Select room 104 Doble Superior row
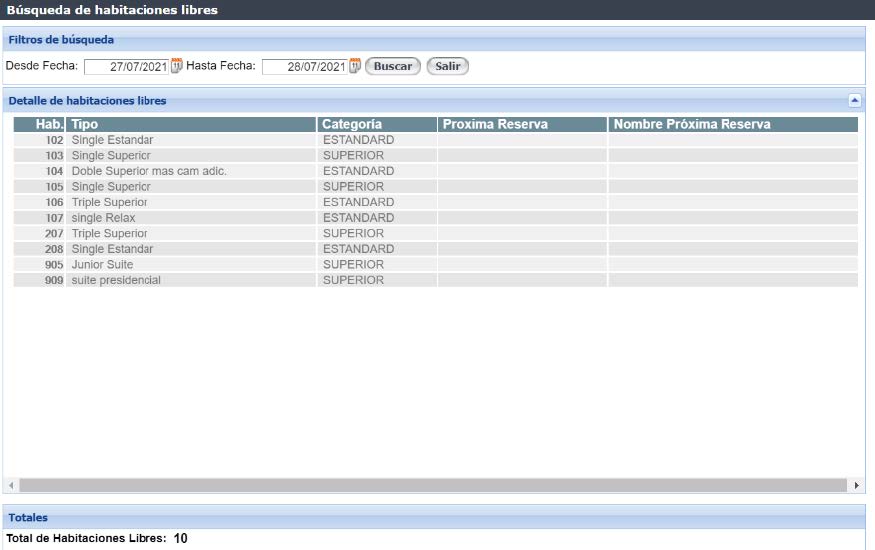Viewport: 875px width, 550px height. point(149,171)
